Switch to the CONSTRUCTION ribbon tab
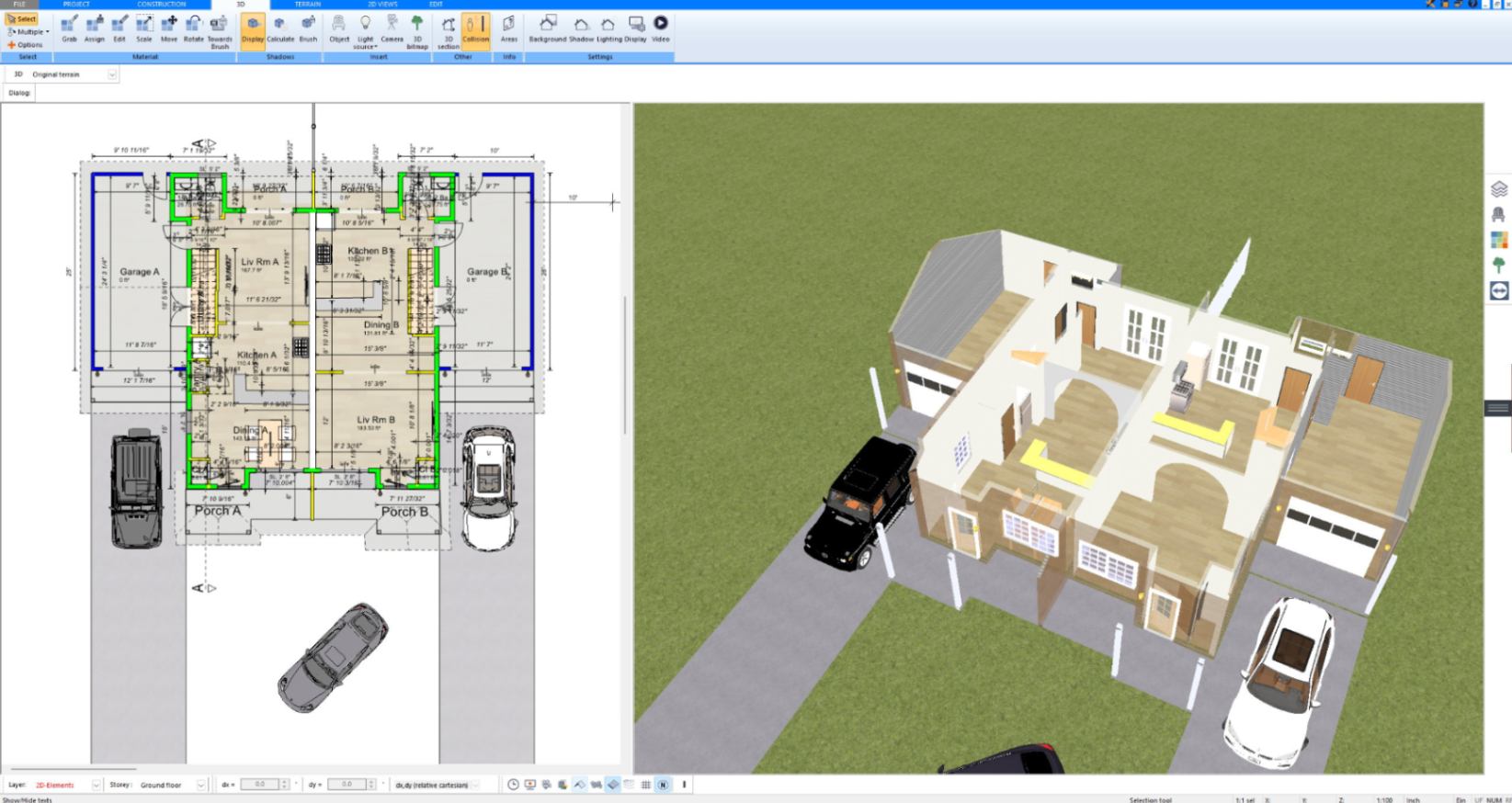This screenshot has height=803, width=1512. 162,5
